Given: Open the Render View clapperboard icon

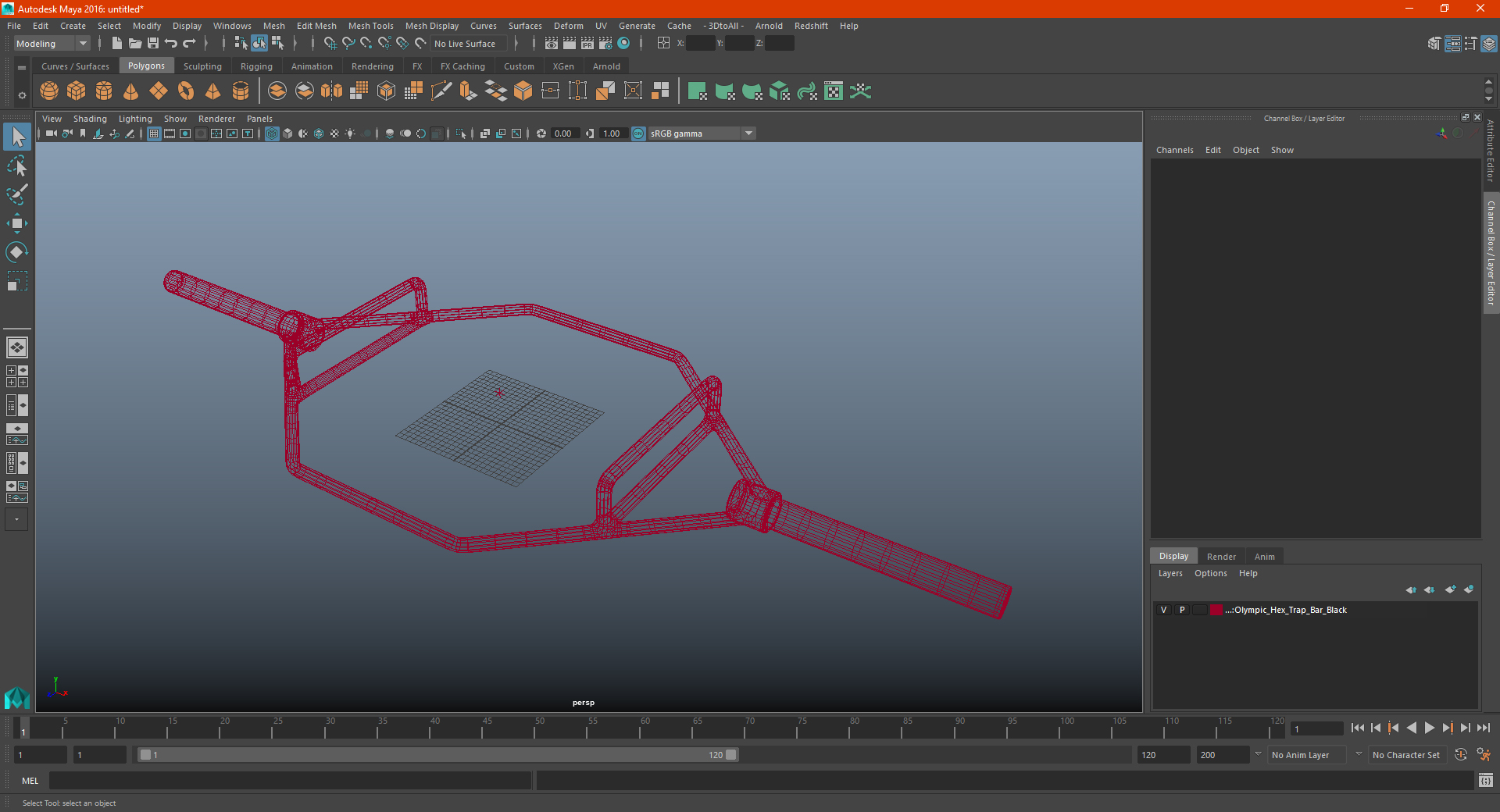Looking at the screenshot, I should click(552, 44).
